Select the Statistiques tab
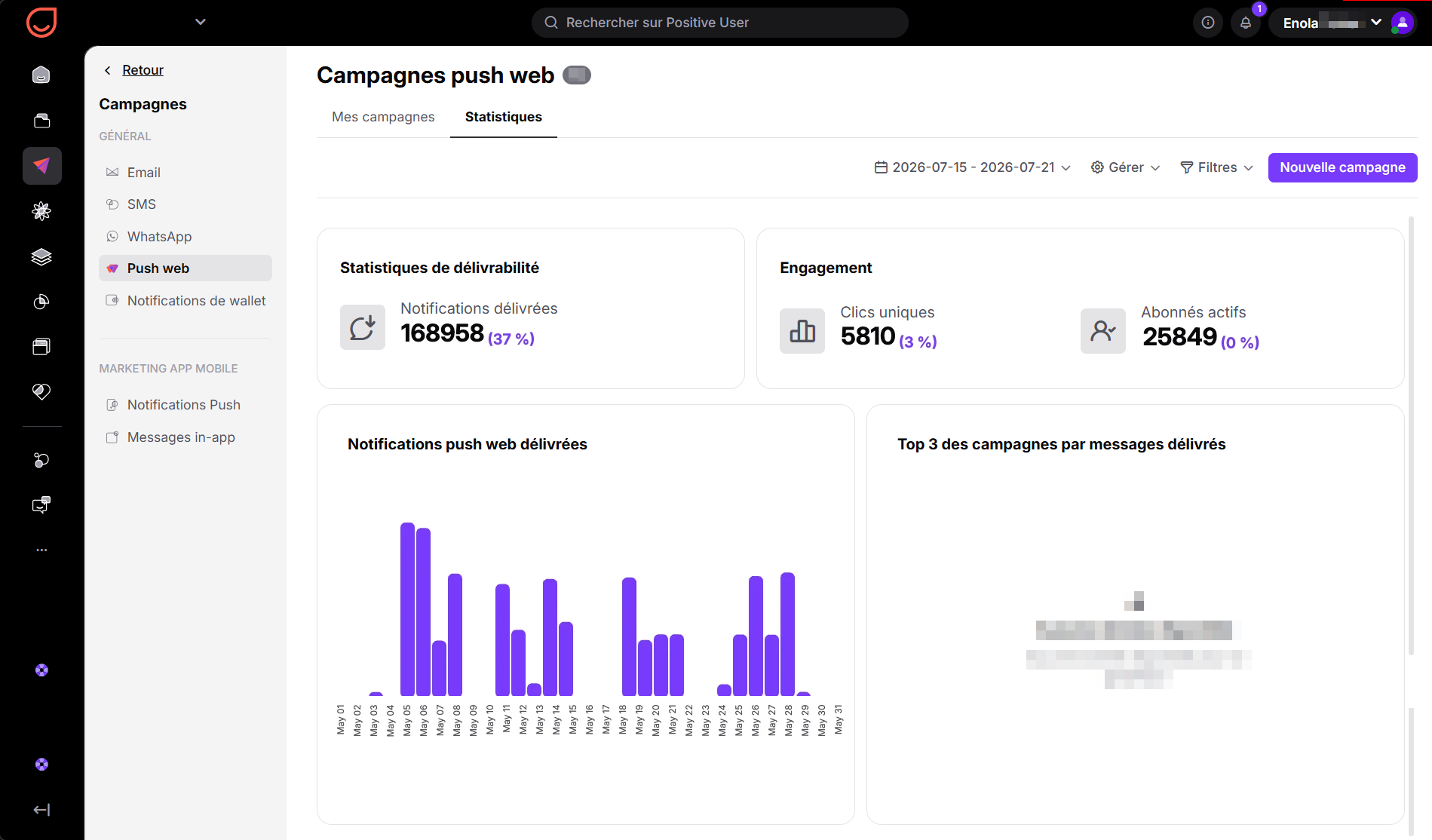 point(504,117)
